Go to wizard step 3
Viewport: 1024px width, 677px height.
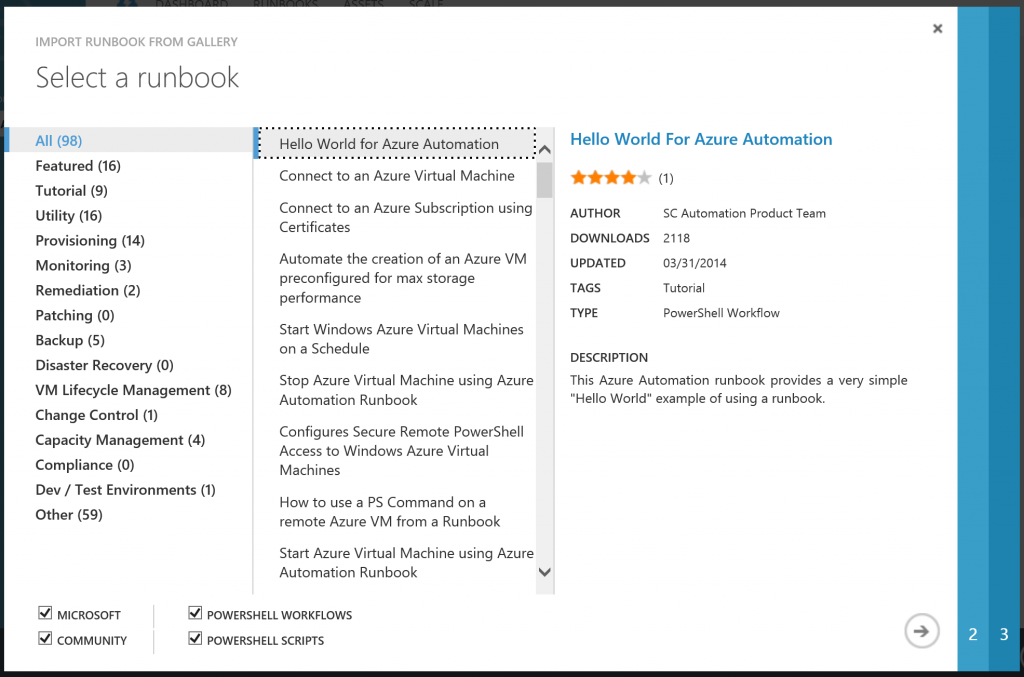pyautogui.click(x=1004, y=634)
